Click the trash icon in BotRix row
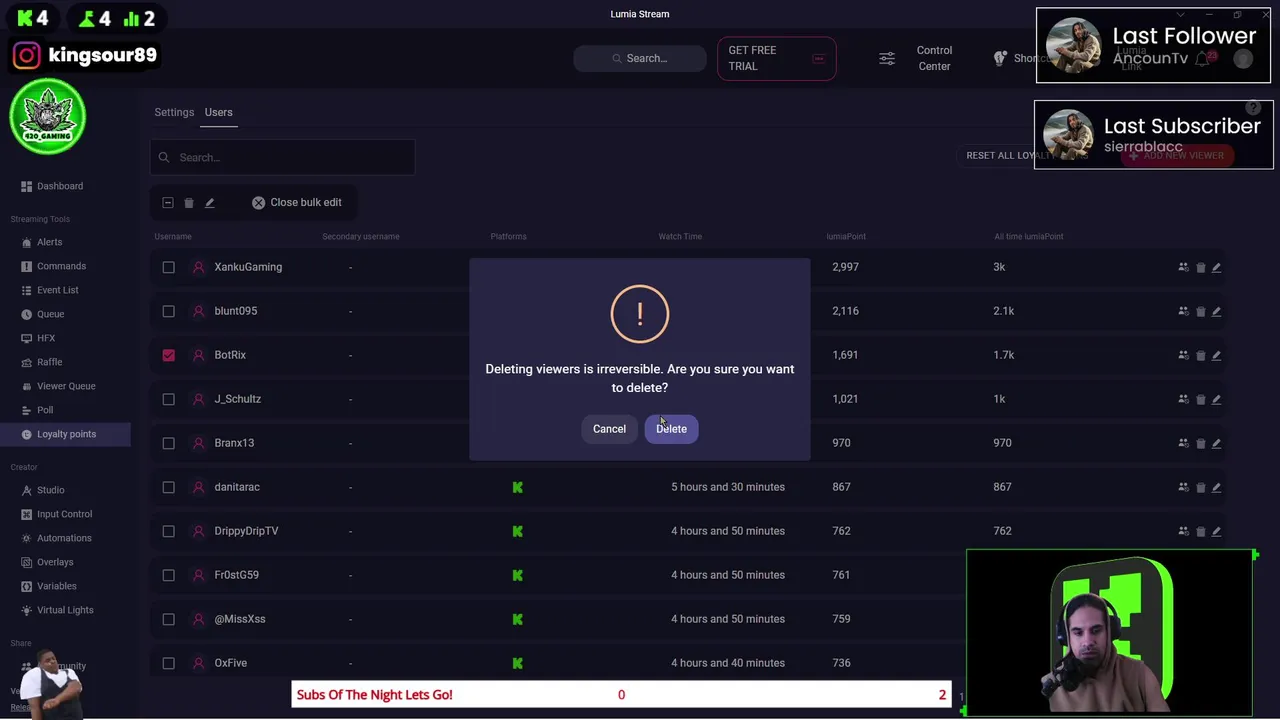The width and height of the screenshot is (1280, 720). click(1200, 355)
